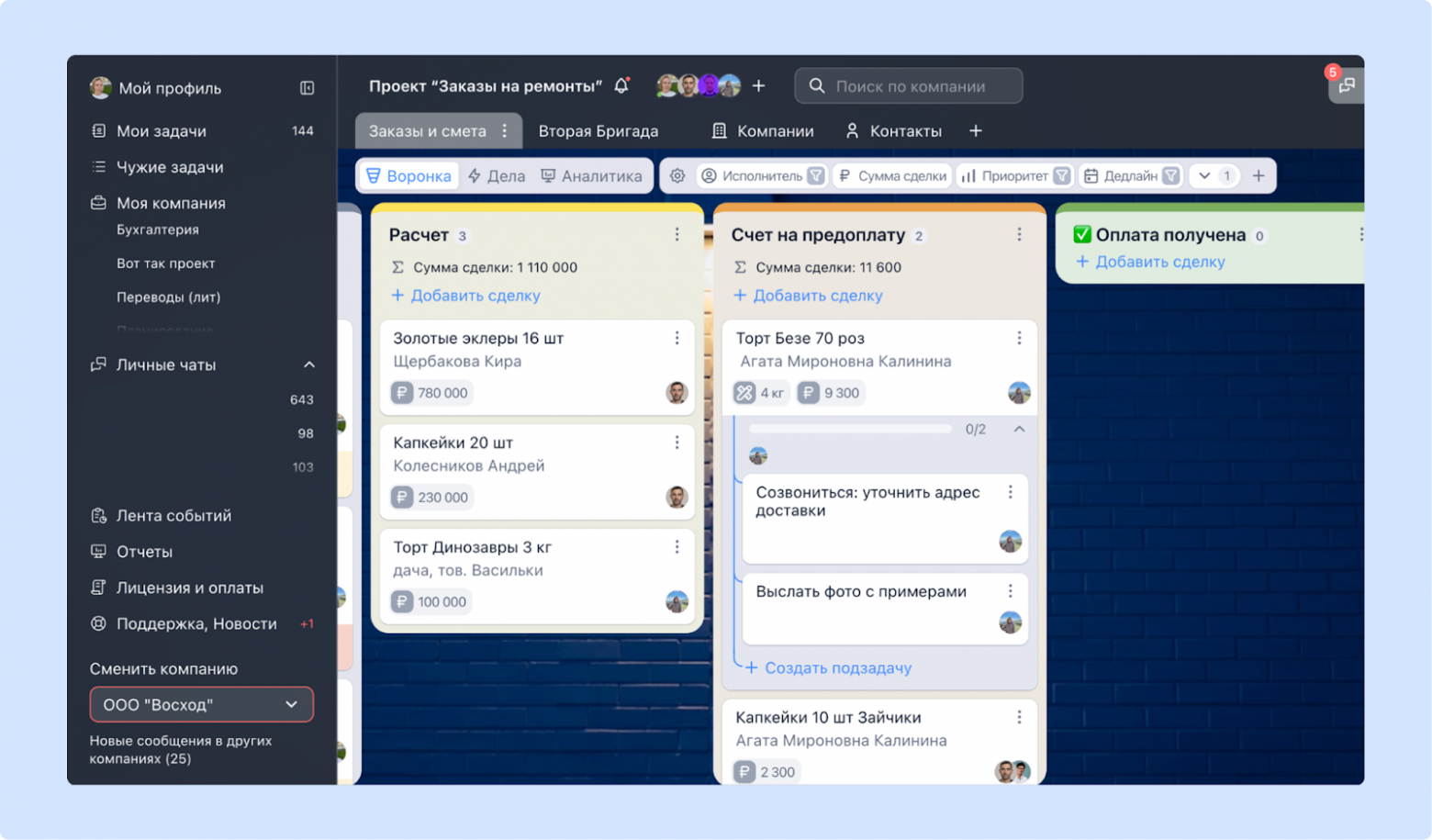Viewport: 1432px width, 840px height.
Task: Toggle the filter funnel on Исполнитель
Action: [x=816, y=175]
